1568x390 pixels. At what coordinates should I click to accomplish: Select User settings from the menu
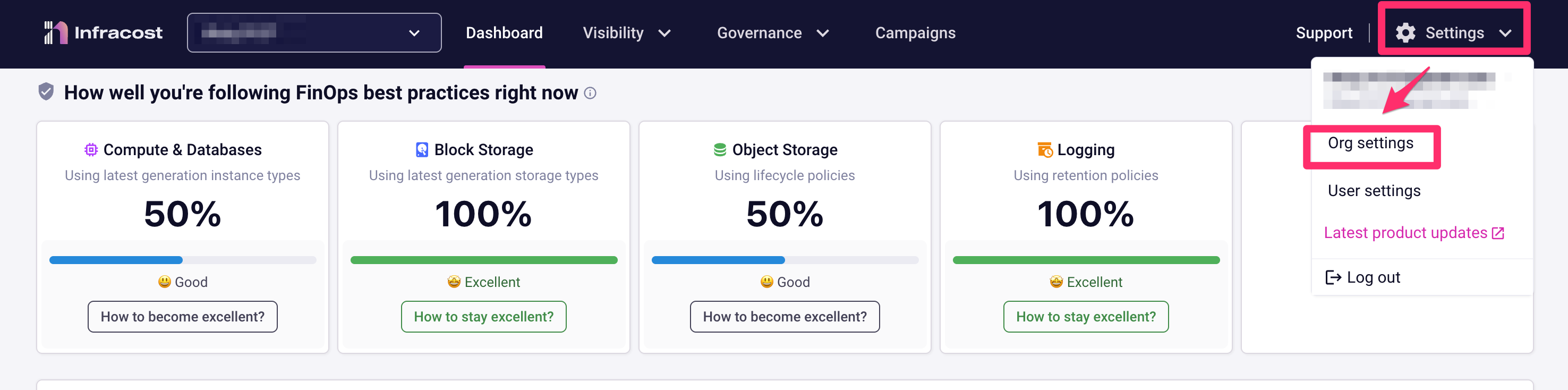[1374, 191]
